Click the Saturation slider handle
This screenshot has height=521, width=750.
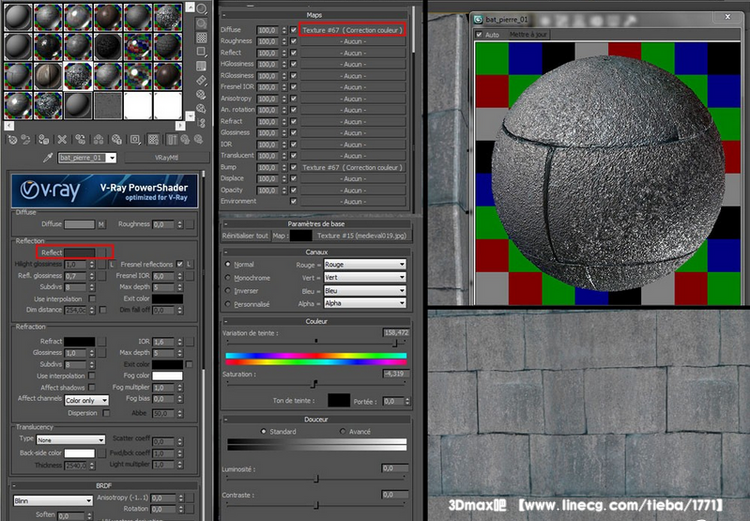coord(314,384)
